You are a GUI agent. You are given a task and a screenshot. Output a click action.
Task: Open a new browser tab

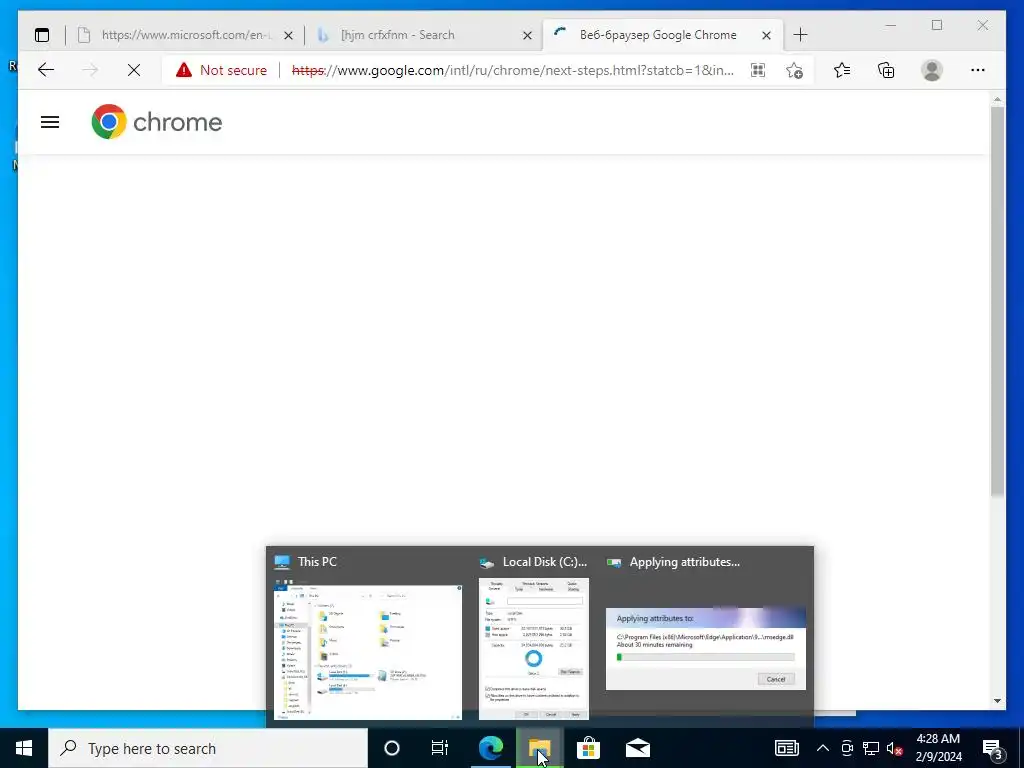pos(800,35)
